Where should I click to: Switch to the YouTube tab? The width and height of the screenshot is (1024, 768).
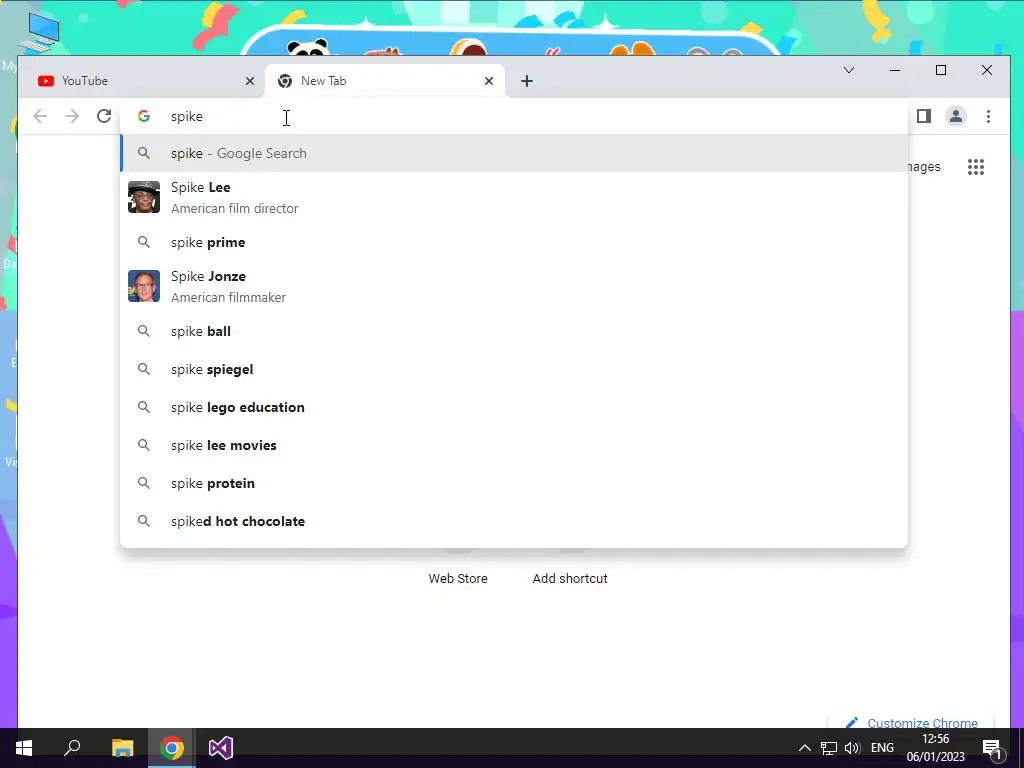(141, 81)
